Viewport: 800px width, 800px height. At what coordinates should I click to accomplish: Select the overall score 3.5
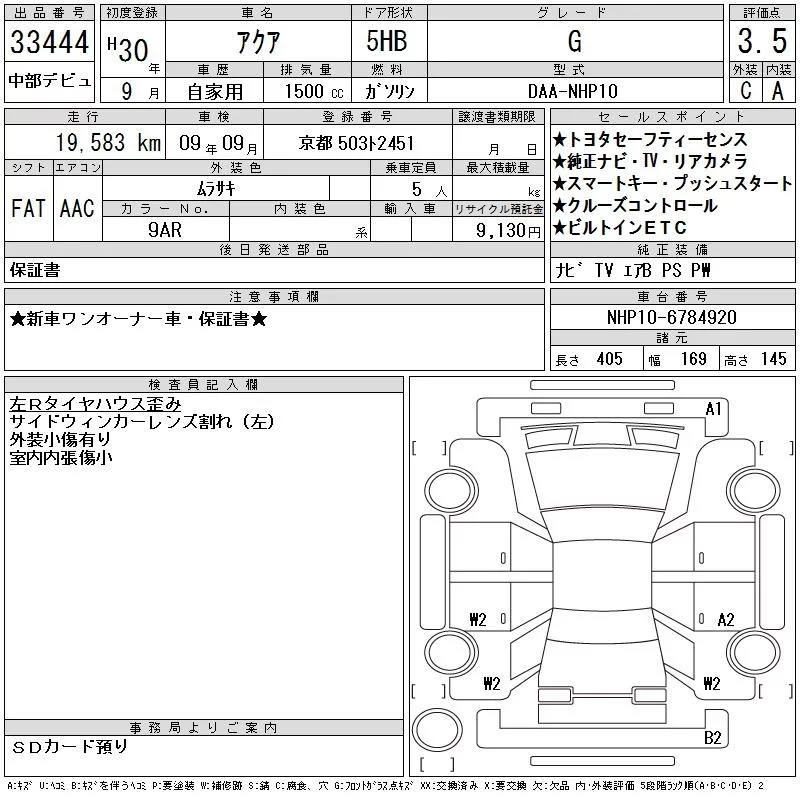(762, 41)
